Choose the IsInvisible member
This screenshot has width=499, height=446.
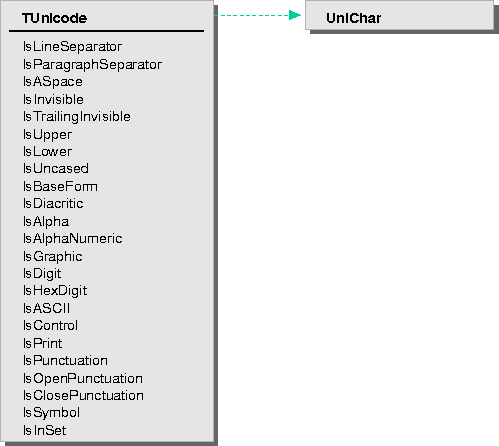pos(53,99)
